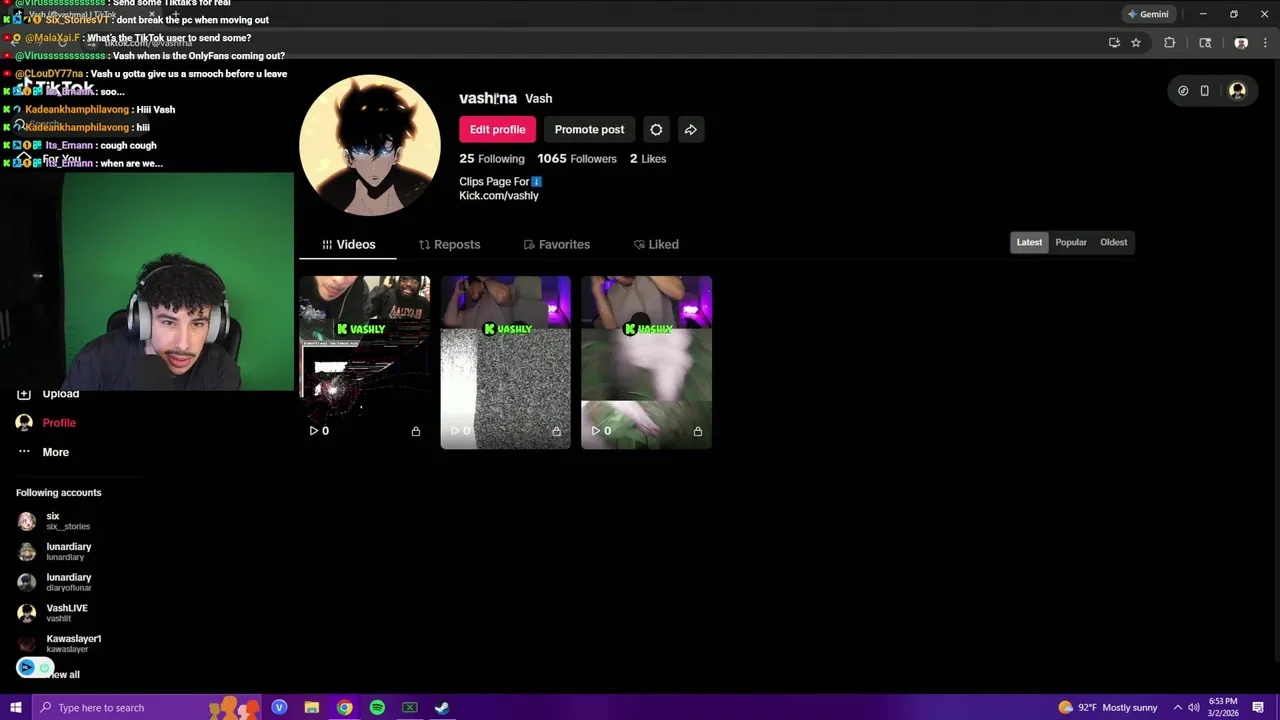
Task: Open profile settings gear icon
Action: coord(656,130)
